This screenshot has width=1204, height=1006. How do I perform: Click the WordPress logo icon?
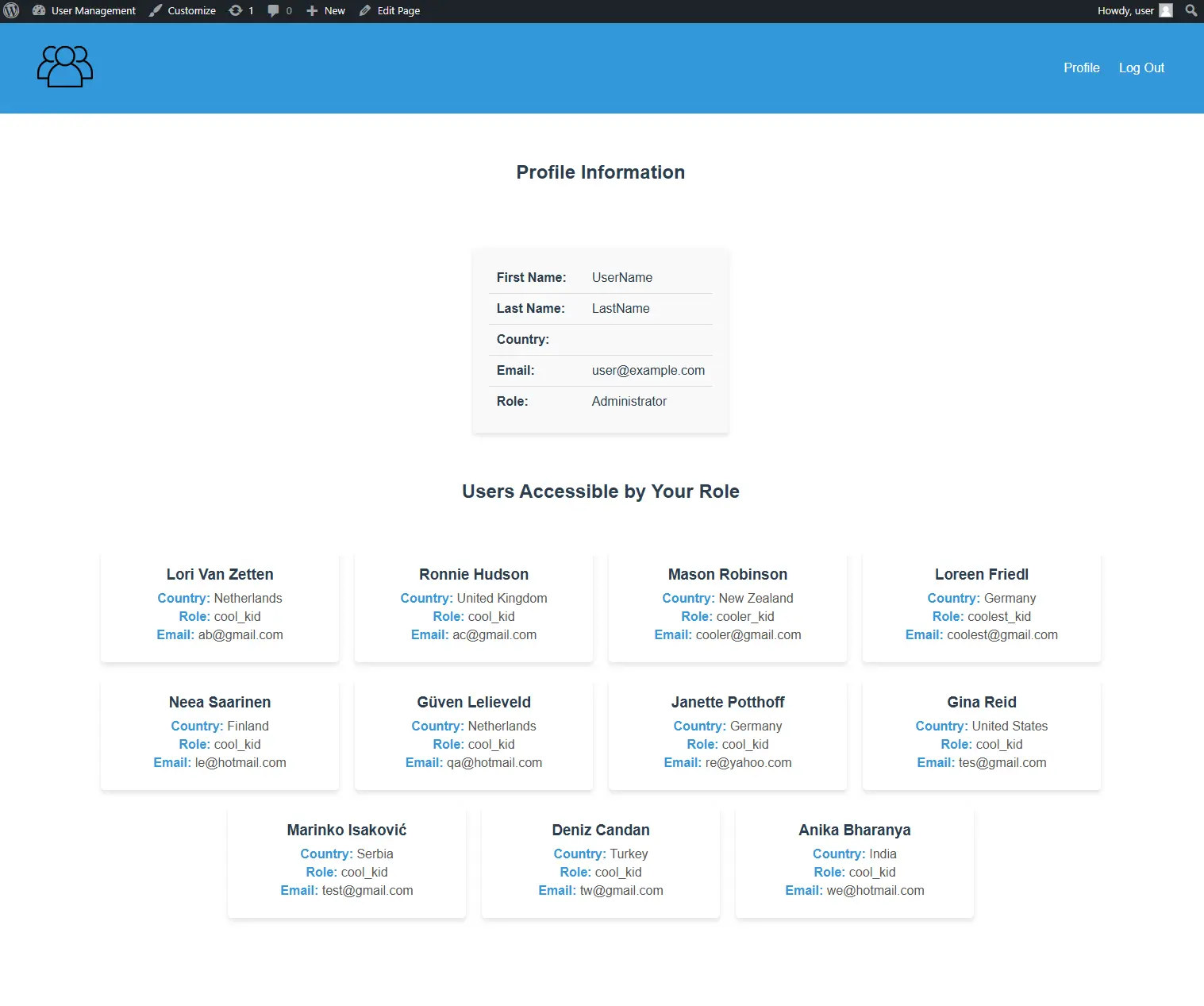pos(12,10)
